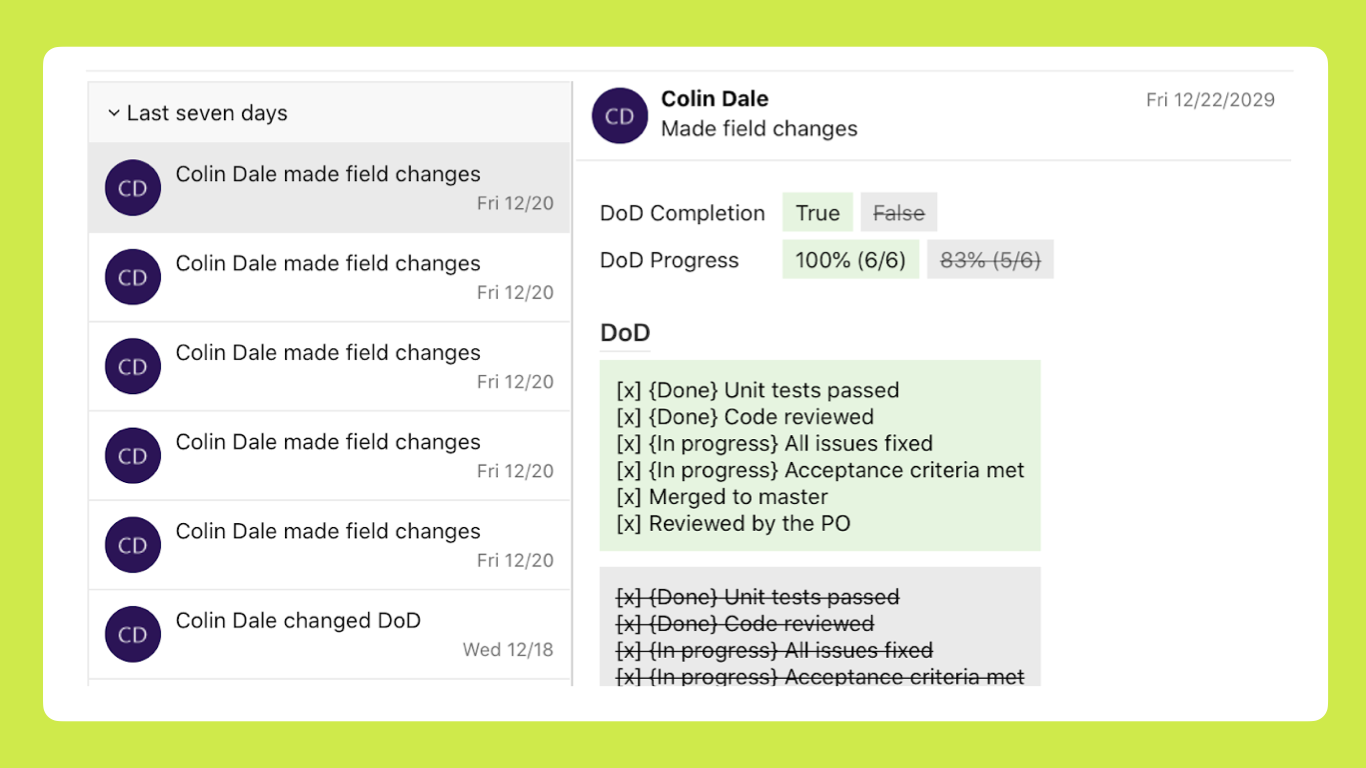This screenshot has width=1366, height=768.
Task: Click CD avatar of fifth history entry
Action: [x=133, y=545]
